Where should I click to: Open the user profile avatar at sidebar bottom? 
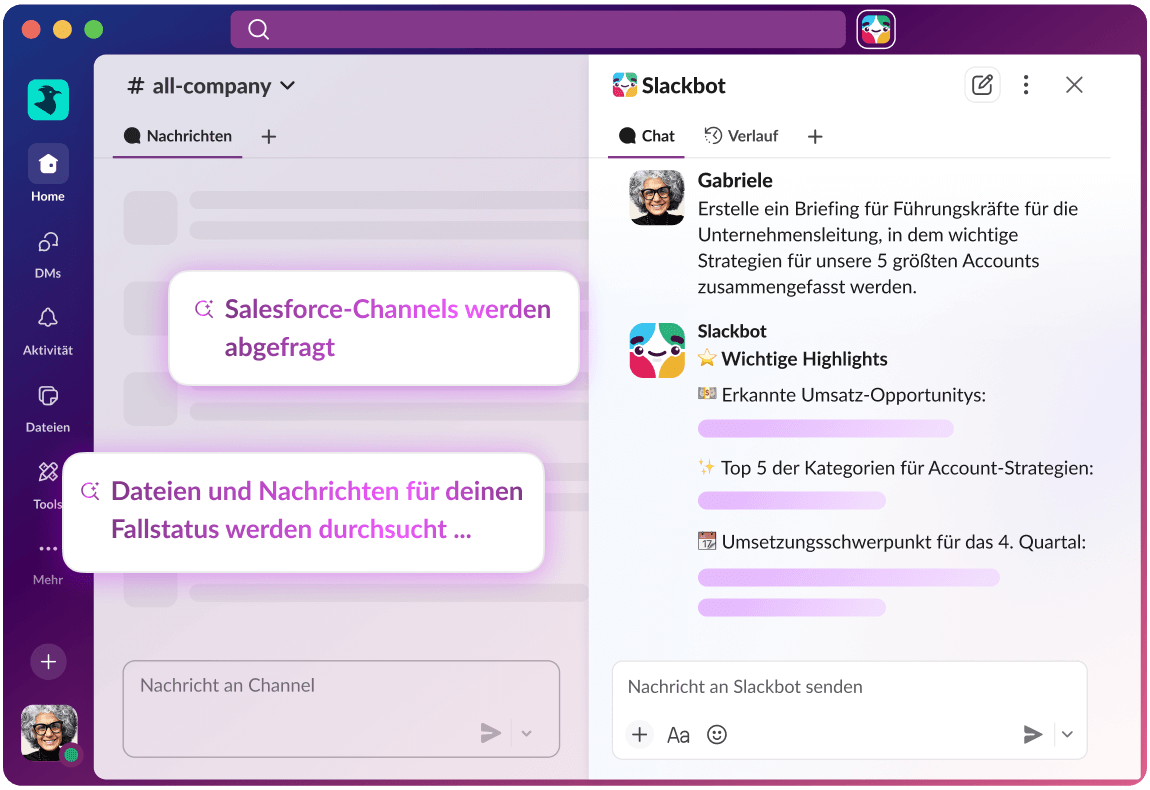pyautogui.click(x=49, y=733)
